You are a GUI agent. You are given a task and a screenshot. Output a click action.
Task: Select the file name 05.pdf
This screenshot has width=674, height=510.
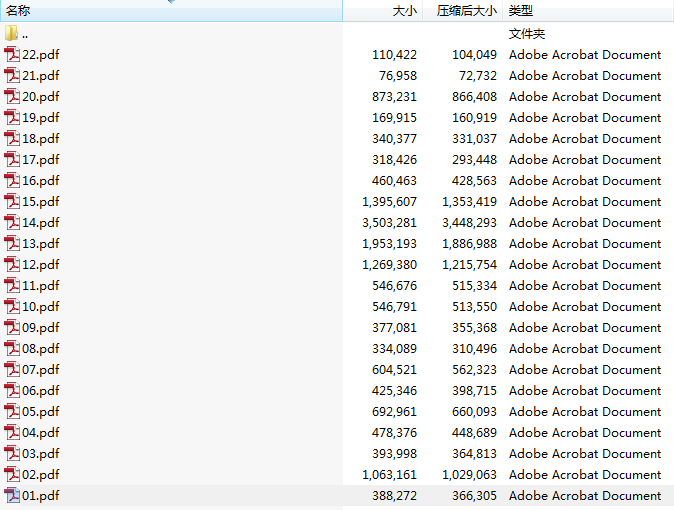(x=41, y=412)
